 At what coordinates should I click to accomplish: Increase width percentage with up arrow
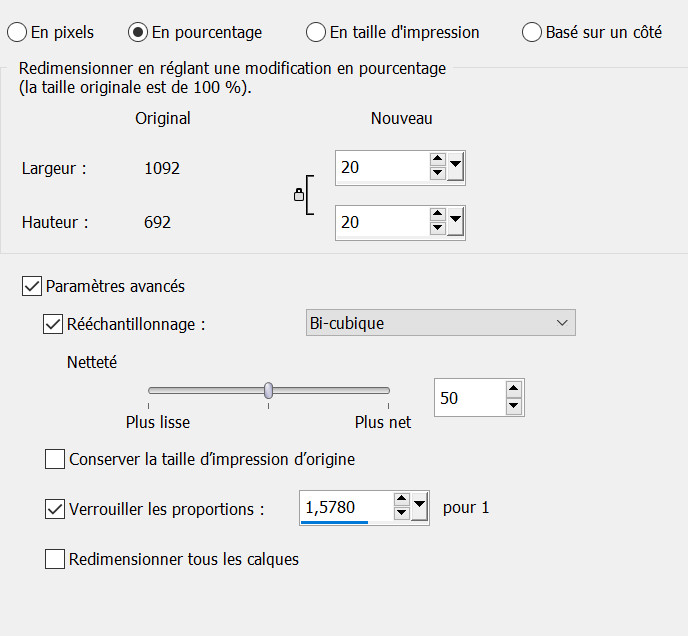[437, 160]
